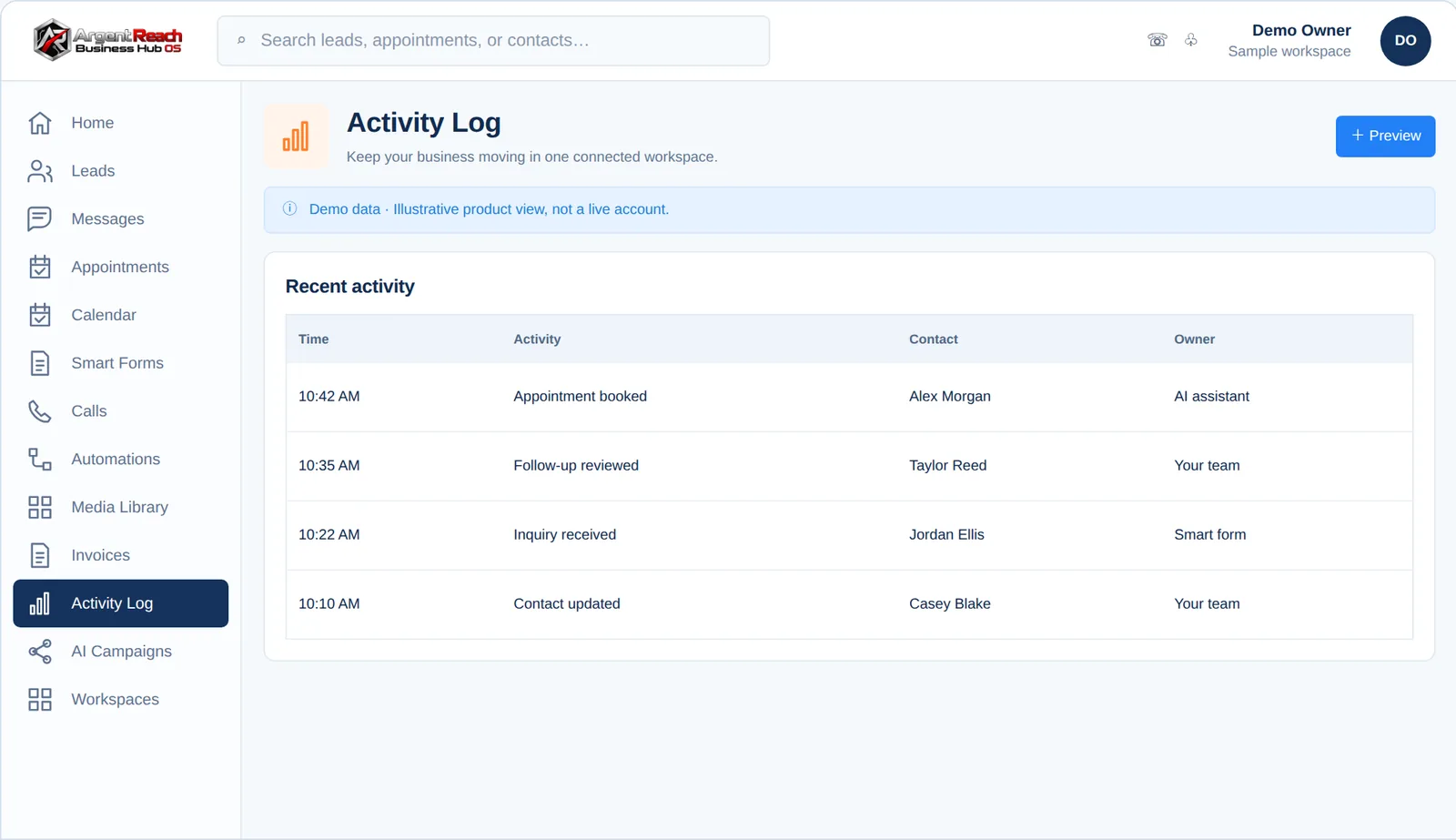The width and height of the screenshot is (1456, 840).
Task: Click contact name 'Taylor Reed'
Action: pyautogui.click(x=947, y=466)
